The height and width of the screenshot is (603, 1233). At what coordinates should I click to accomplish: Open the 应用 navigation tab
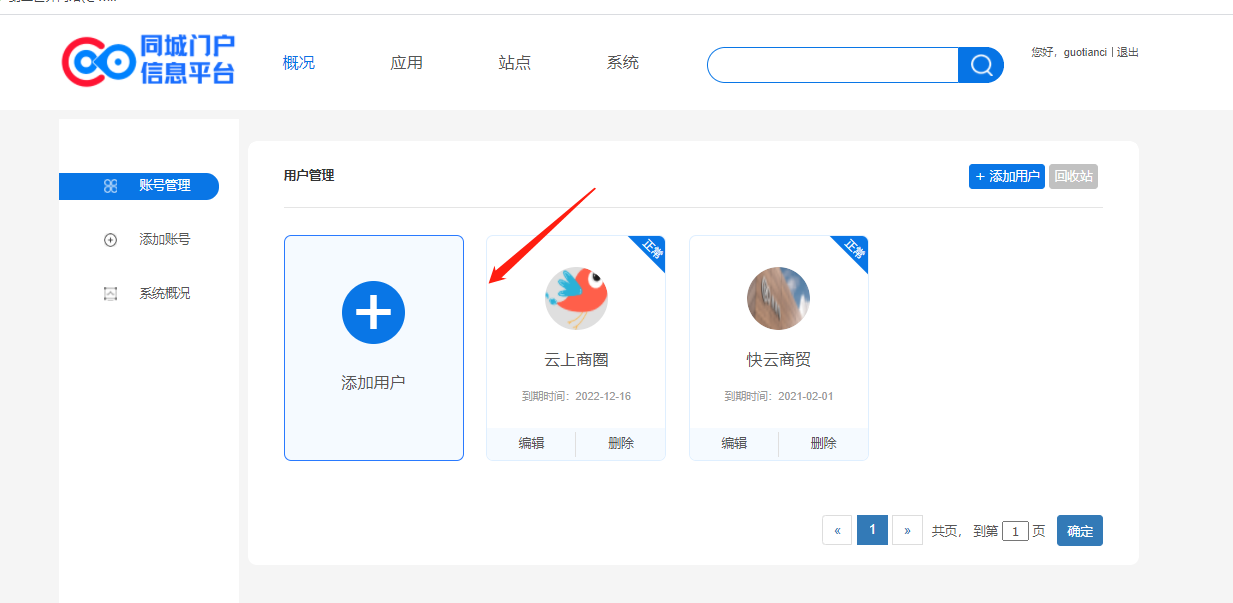coord(407,63)
